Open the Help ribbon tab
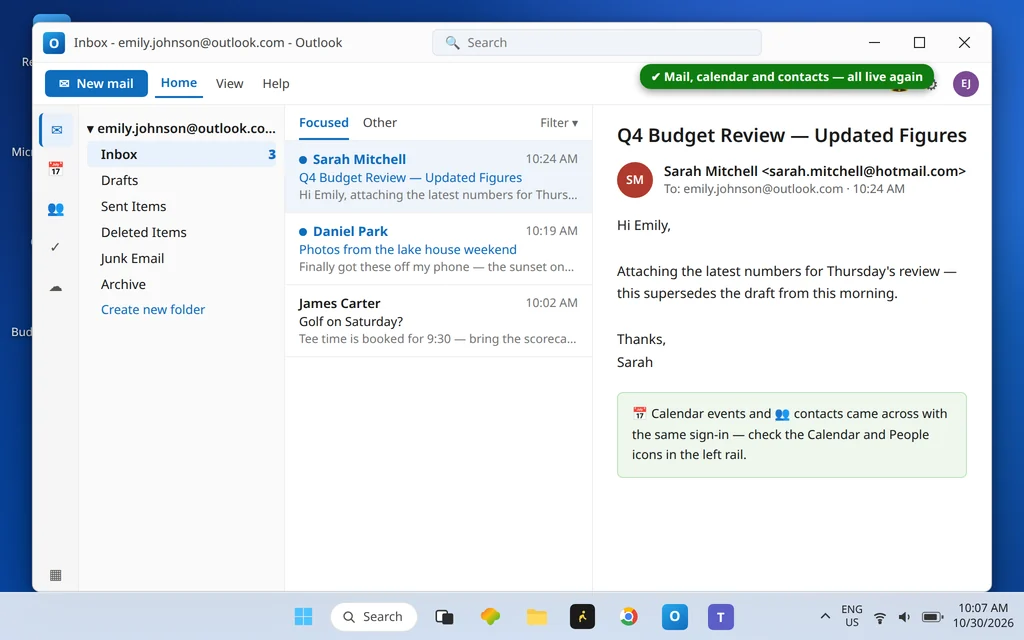The height and width of the screenshot is (640, 1024). pos(276,84)
